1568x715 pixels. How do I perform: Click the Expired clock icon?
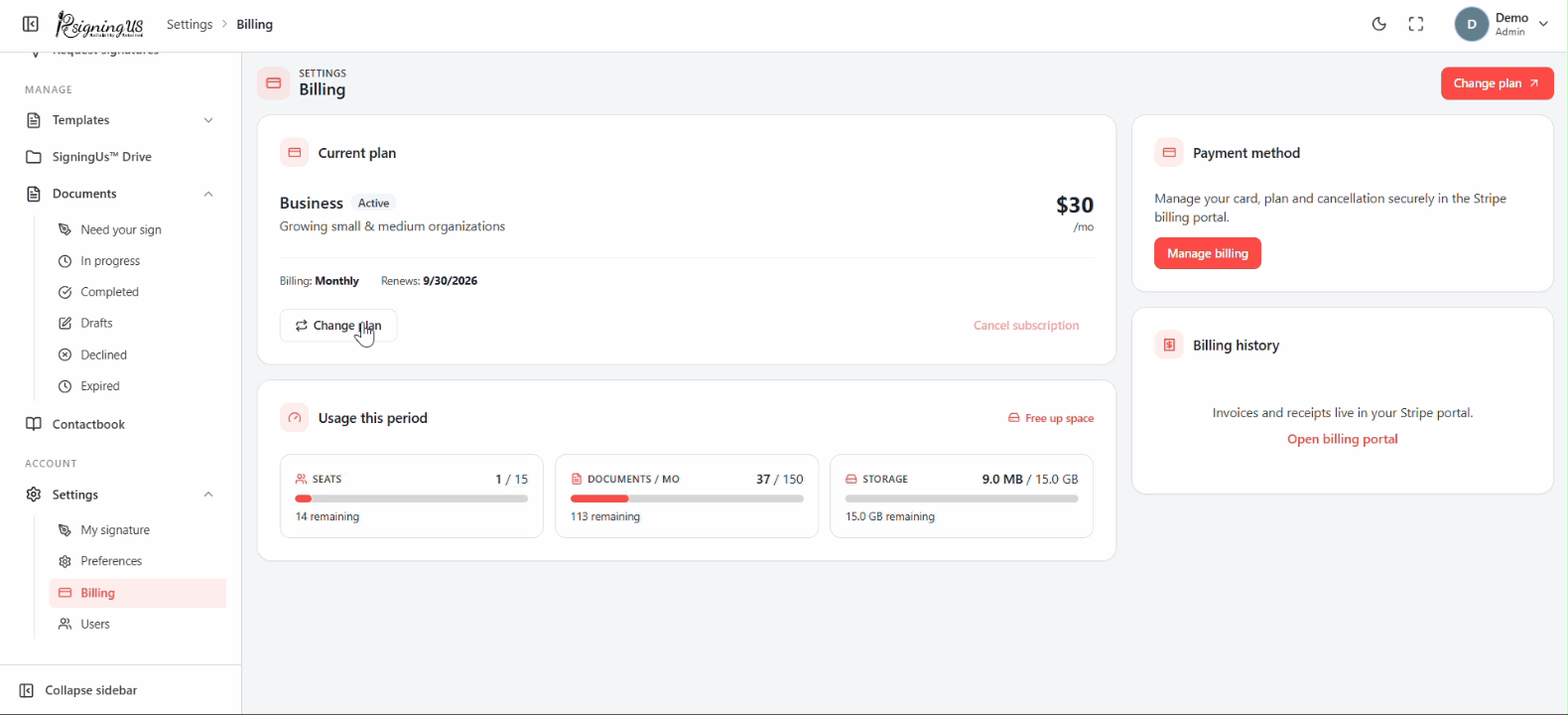[65, 386]
